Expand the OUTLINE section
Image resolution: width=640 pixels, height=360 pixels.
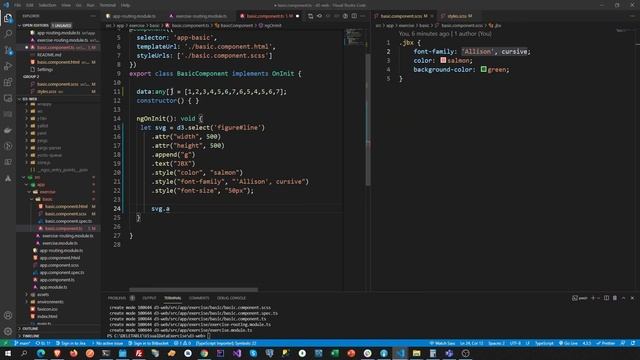click(x=58, y=329)
